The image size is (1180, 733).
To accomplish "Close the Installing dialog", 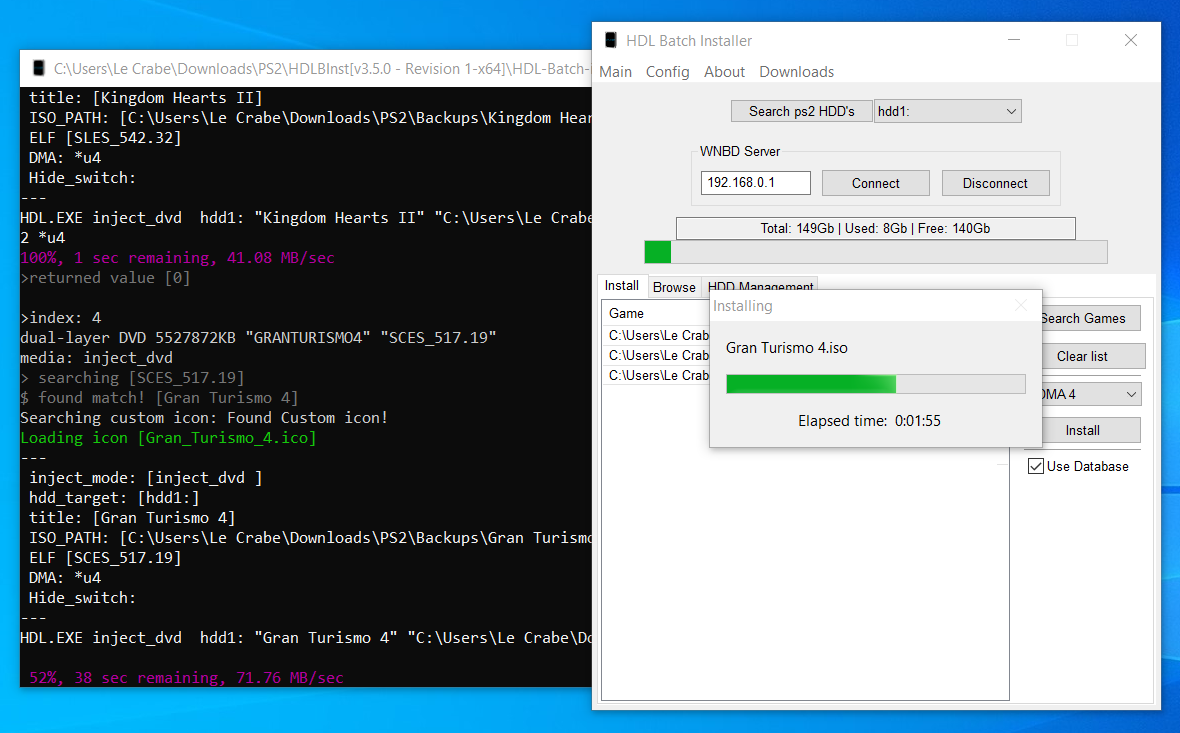I will coord(1020,306).
